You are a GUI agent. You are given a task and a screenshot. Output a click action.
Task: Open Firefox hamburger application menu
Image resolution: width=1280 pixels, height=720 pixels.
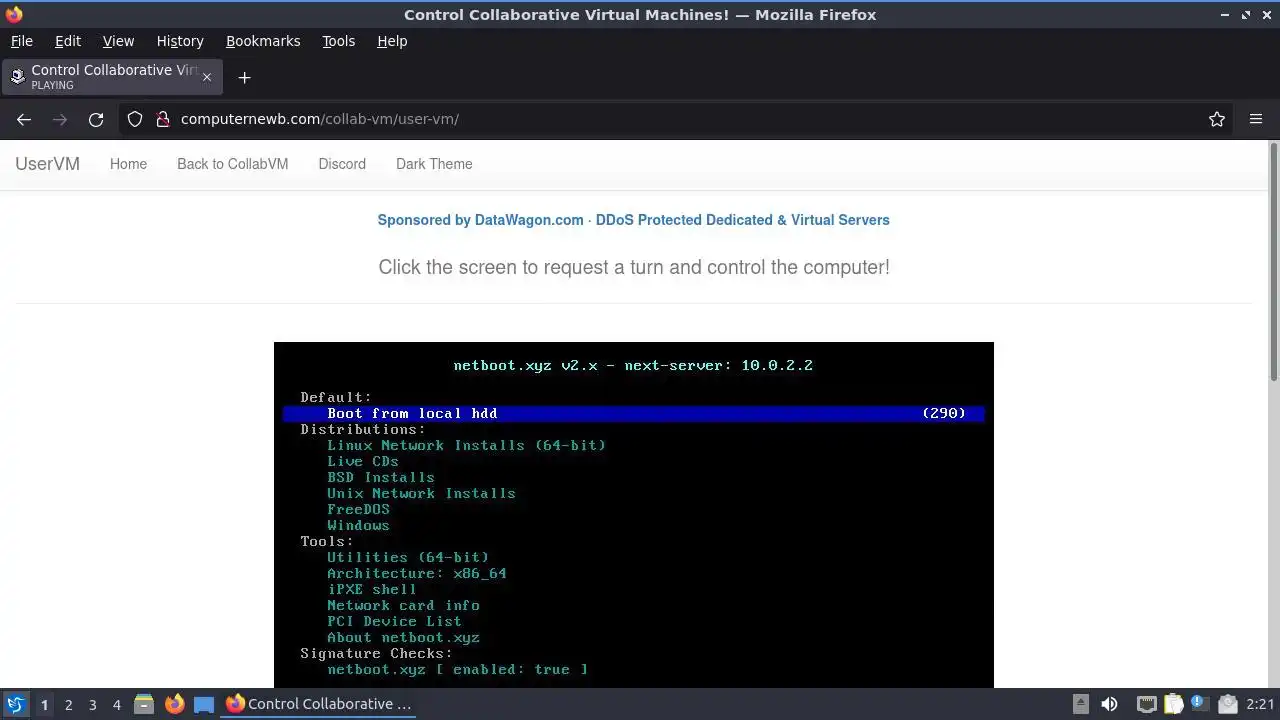click(1256, 119)
